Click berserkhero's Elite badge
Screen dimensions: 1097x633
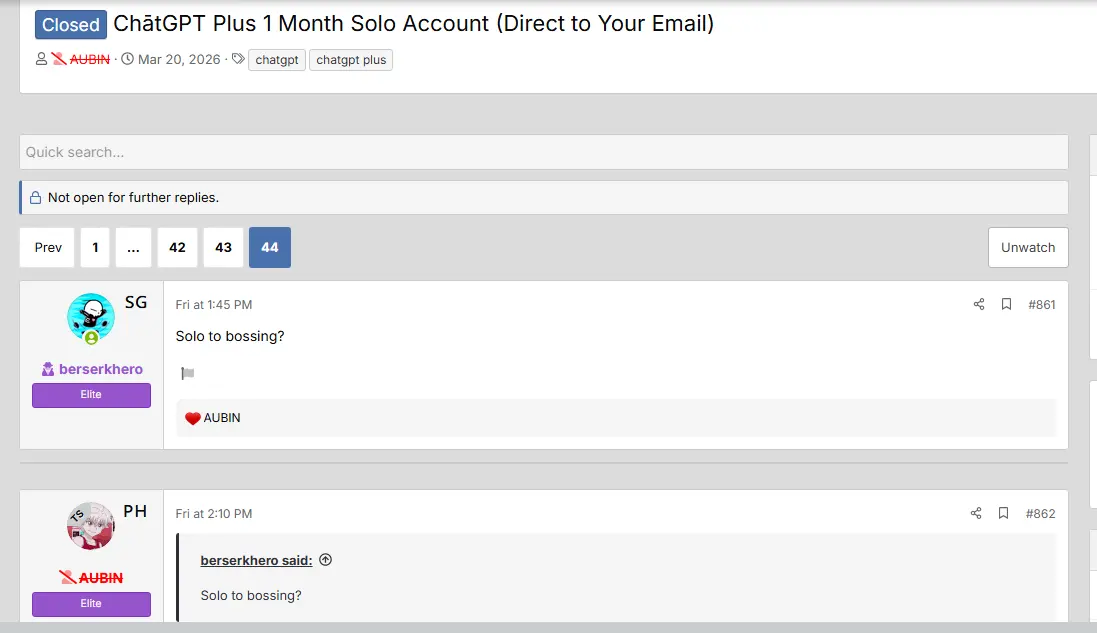(x=91, y=394)
